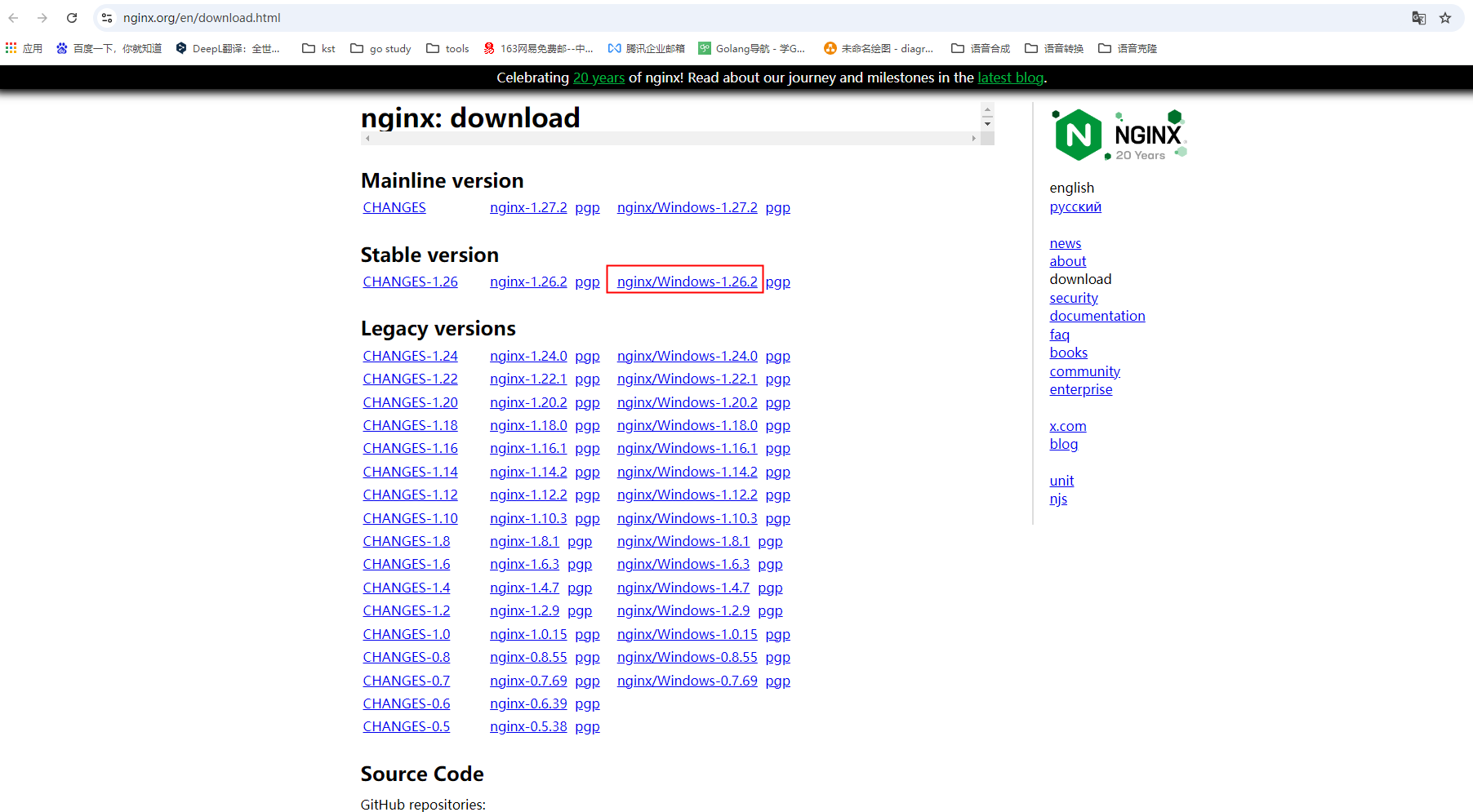Open the go study bookmark folder
The image size is (1473, 812).
pyautogui.click(x=380, y=48)
